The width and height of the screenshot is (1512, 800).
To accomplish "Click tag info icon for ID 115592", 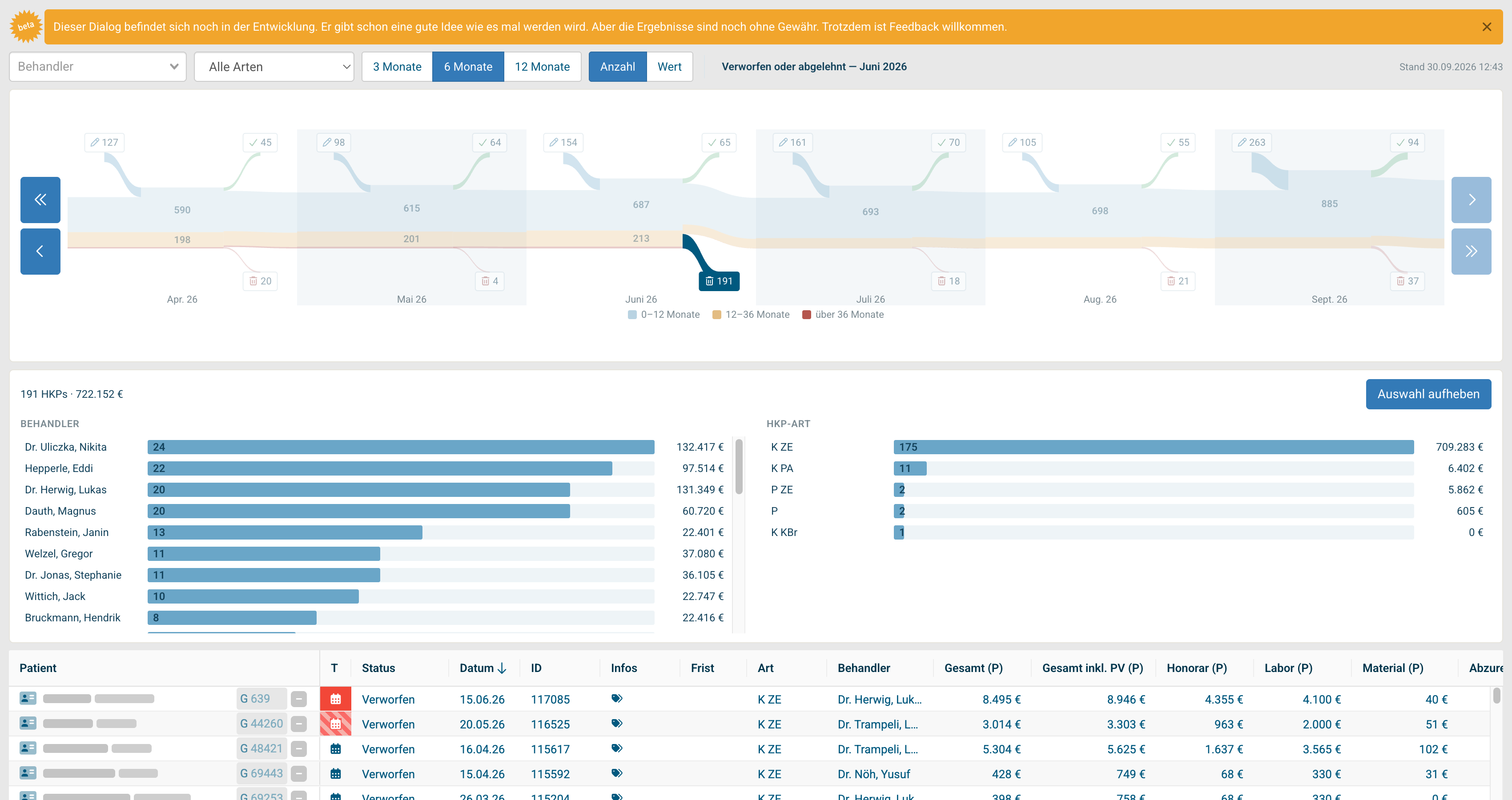I will [x=617, y=774].
